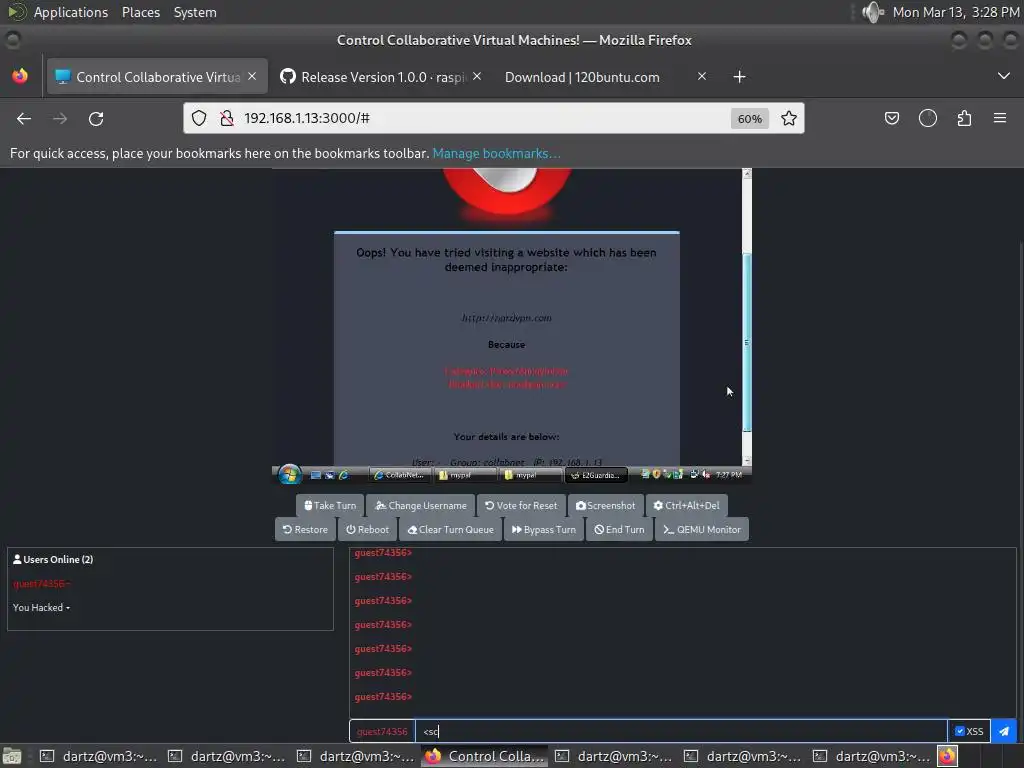Click the Ctrl+Alt+Del button
Image resolution: width=1024 pixels, height=768 pixels.
(x=686, y=505)
